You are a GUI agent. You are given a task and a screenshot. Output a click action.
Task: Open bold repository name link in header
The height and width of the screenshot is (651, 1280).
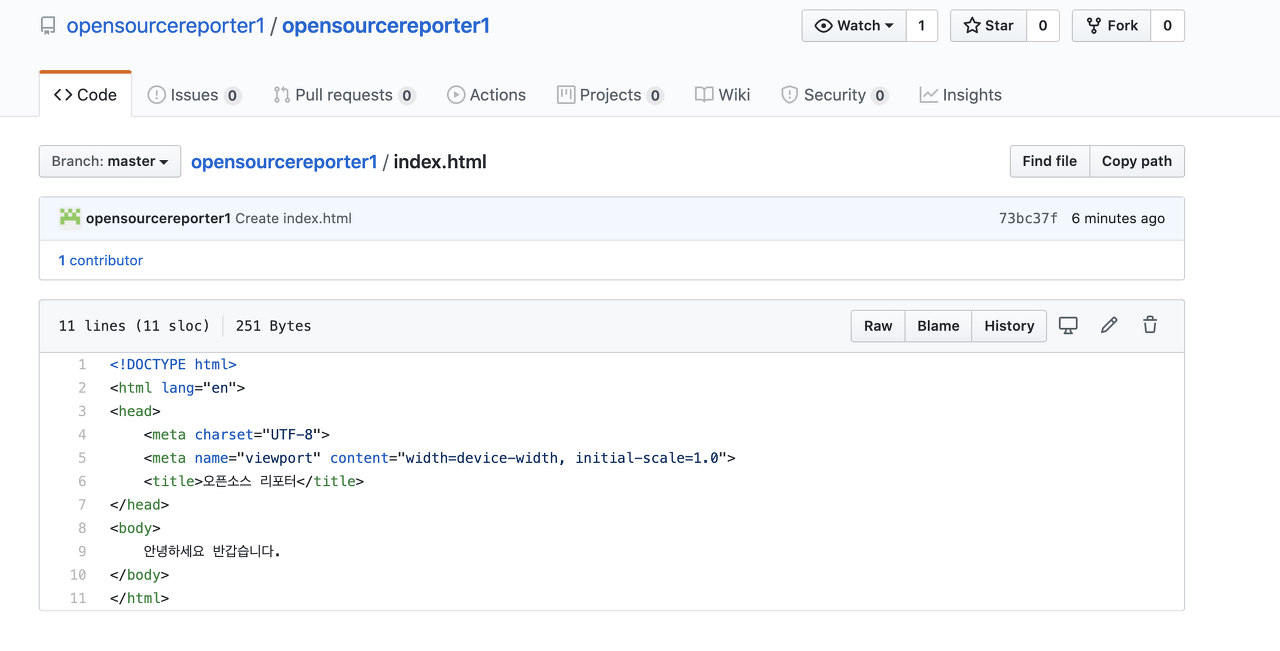click(386, 26)
